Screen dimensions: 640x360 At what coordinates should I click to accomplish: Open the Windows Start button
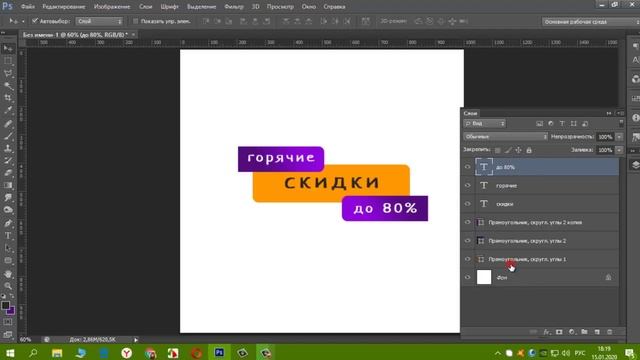(x=10, y=353)
